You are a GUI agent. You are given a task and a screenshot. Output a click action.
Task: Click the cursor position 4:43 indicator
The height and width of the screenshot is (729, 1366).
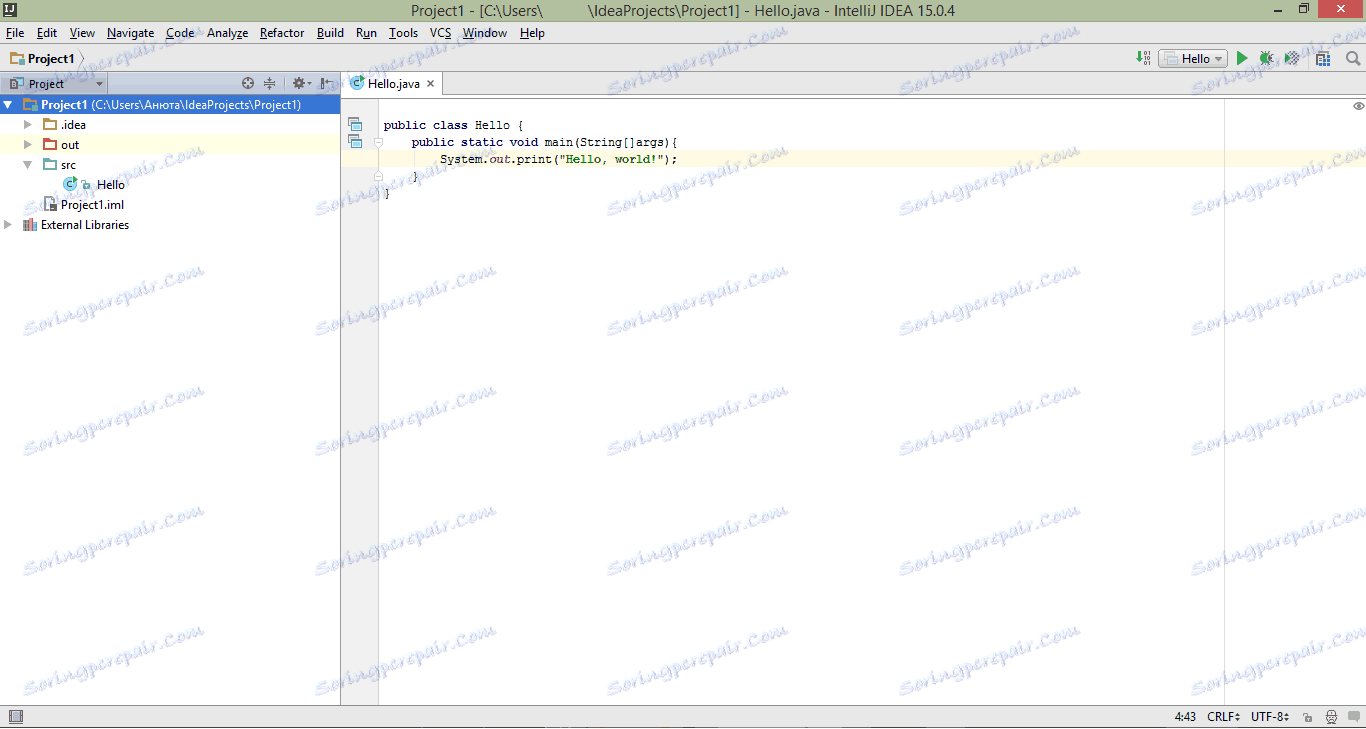click(x=1185, y=717)
